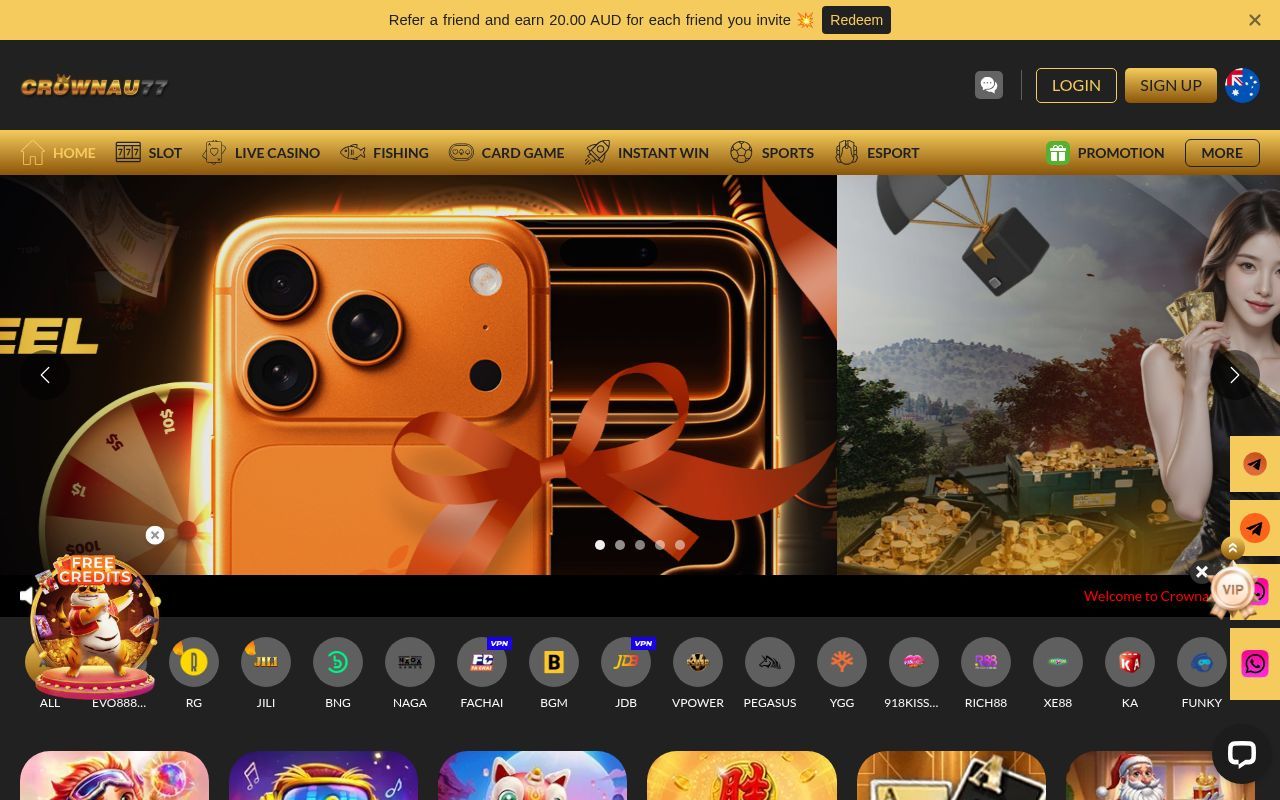1280x800 pixels.
Task: Open the lucky cat game thumbnail
Action: point(532,776)
